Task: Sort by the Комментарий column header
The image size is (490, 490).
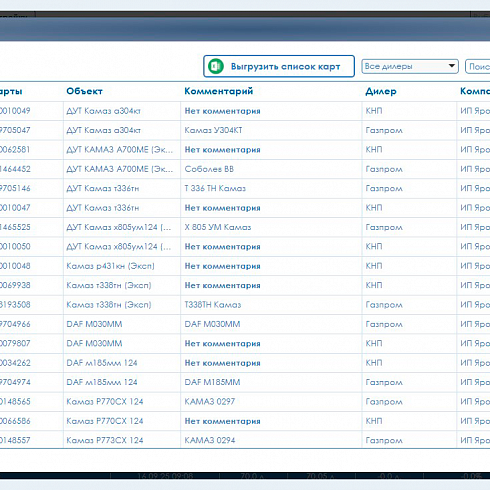Action: [x=219, y=91]
